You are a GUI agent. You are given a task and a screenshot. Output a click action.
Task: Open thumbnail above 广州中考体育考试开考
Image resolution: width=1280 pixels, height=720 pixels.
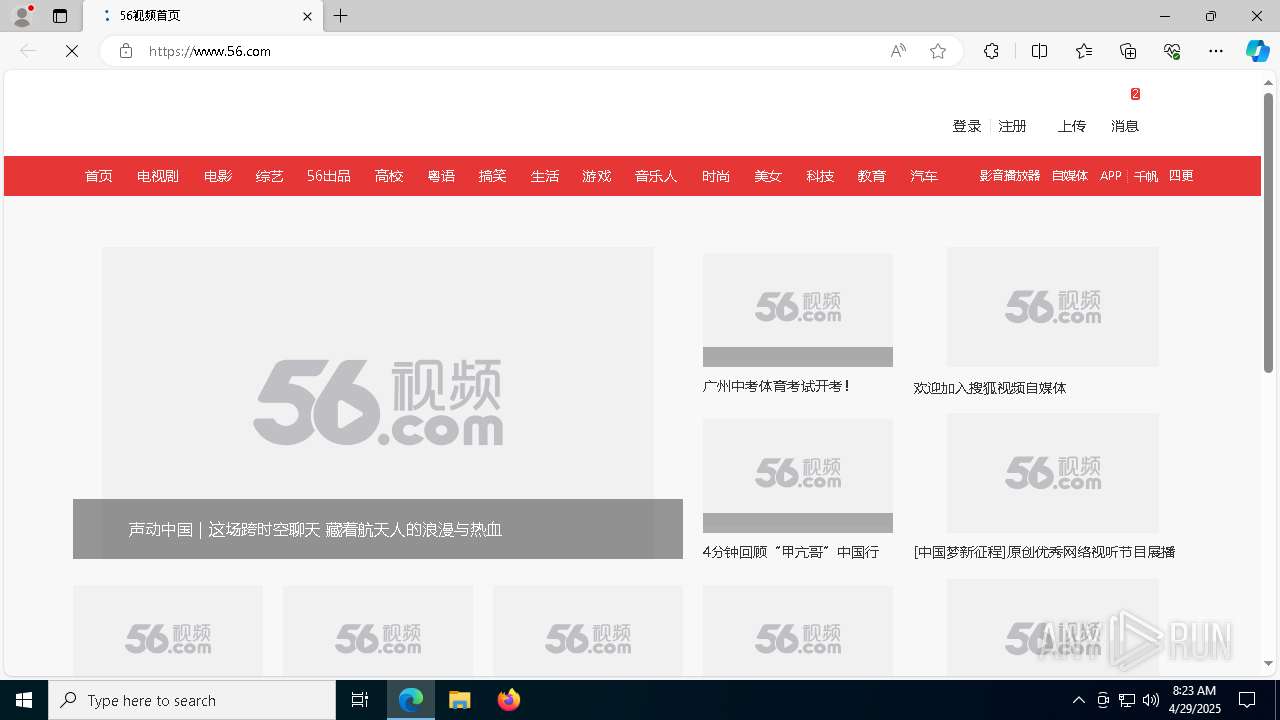click(x=798, y=310)
